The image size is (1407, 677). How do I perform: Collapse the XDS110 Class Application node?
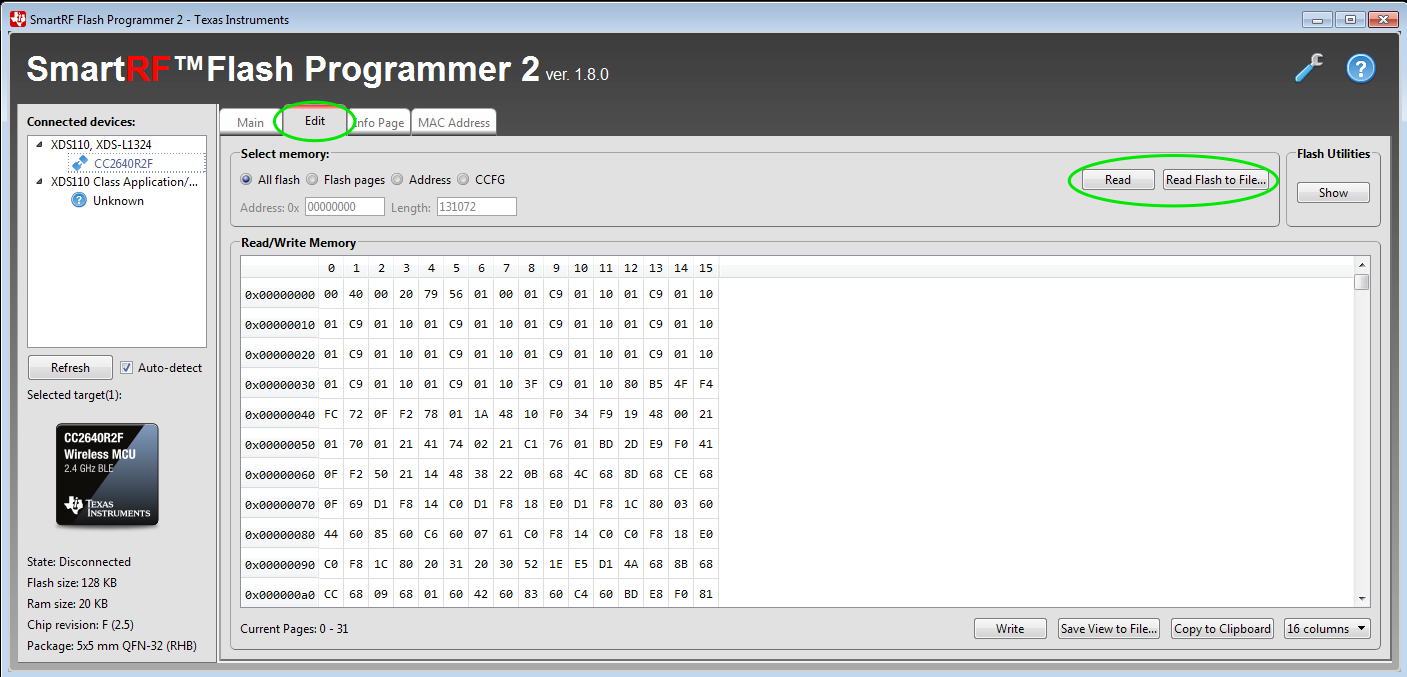click(x=40, y=182)
